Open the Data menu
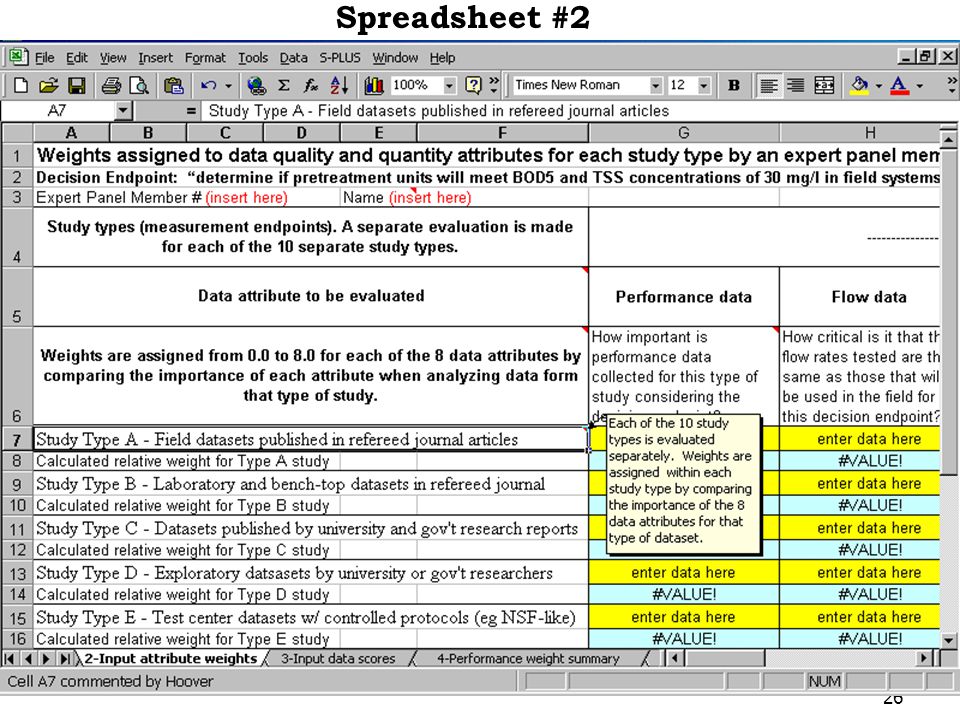Screen dimensions: 960x720 293,58
